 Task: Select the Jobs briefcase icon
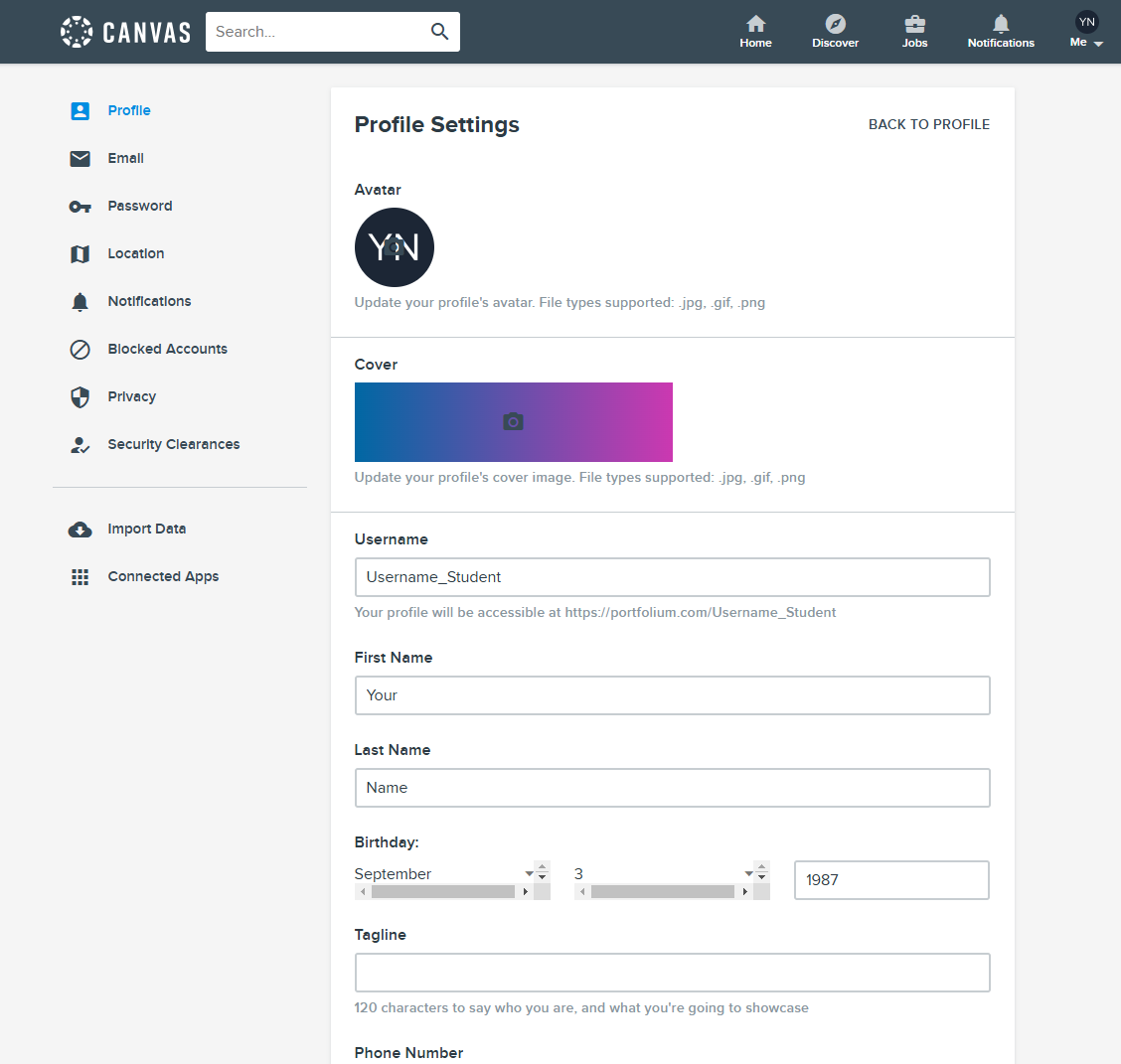(x=914, y=24)
